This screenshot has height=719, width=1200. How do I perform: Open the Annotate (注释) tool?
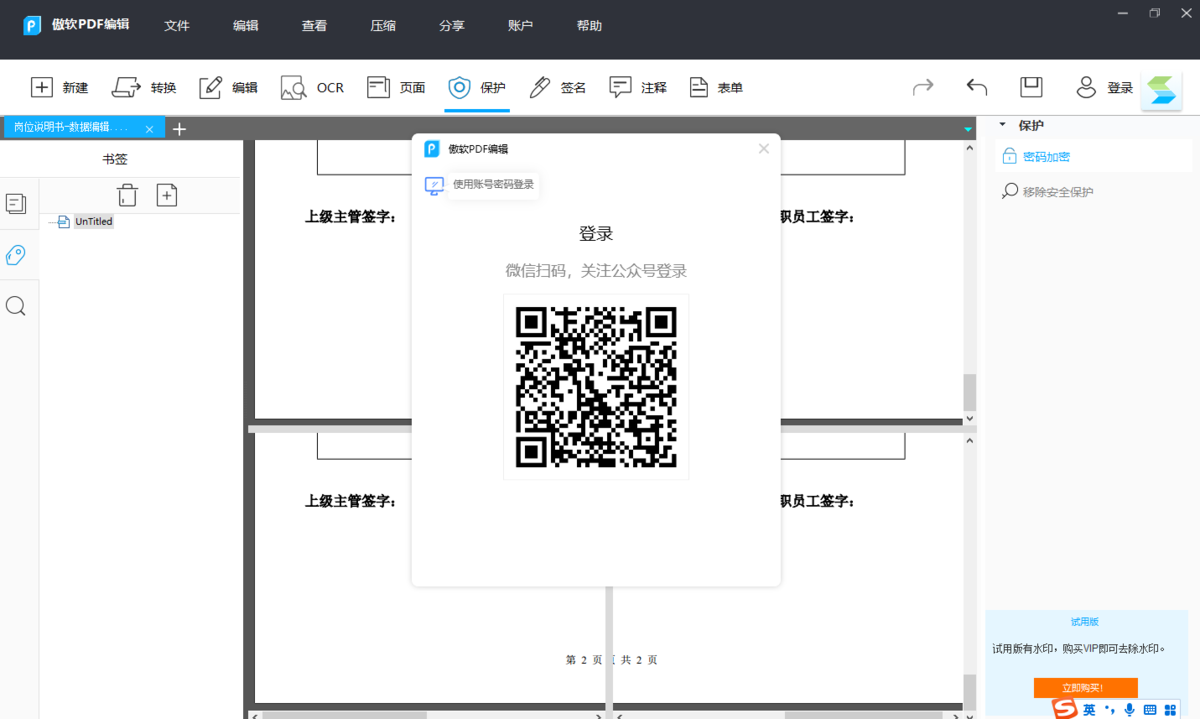[638, 88]
